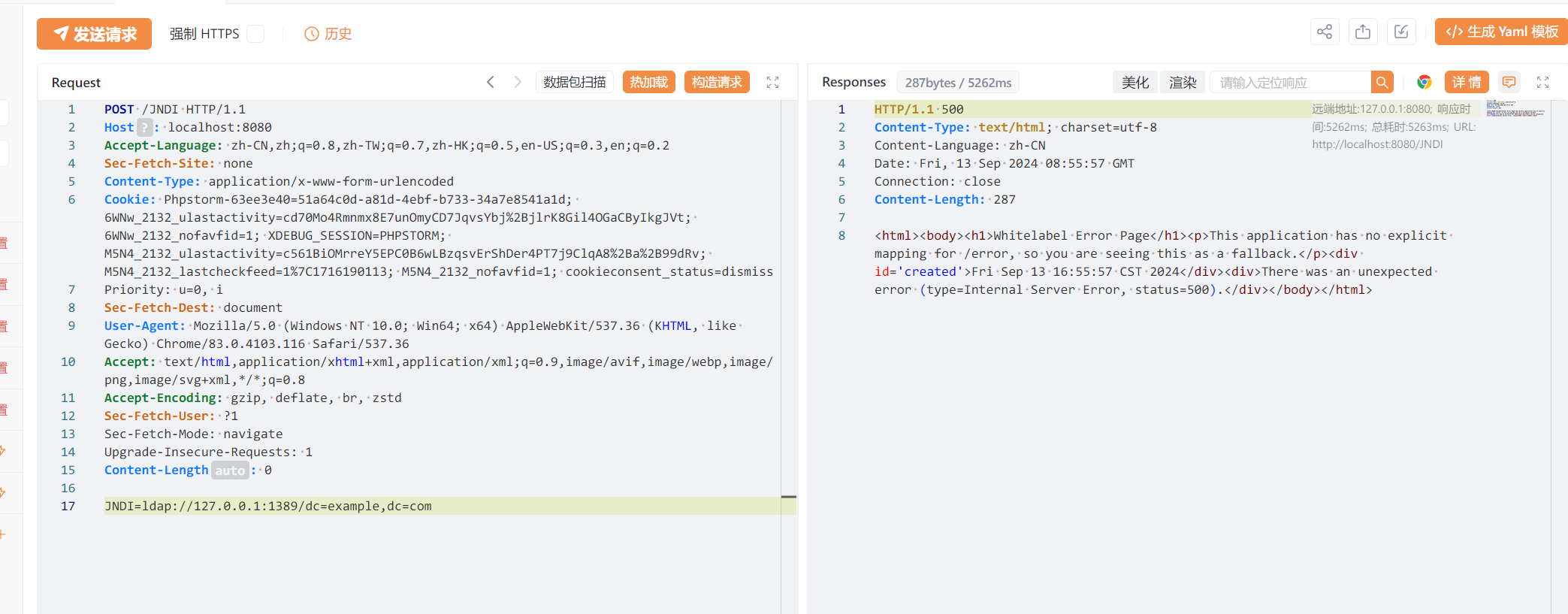Click the orange comment bubble icon

(1509, 83)
